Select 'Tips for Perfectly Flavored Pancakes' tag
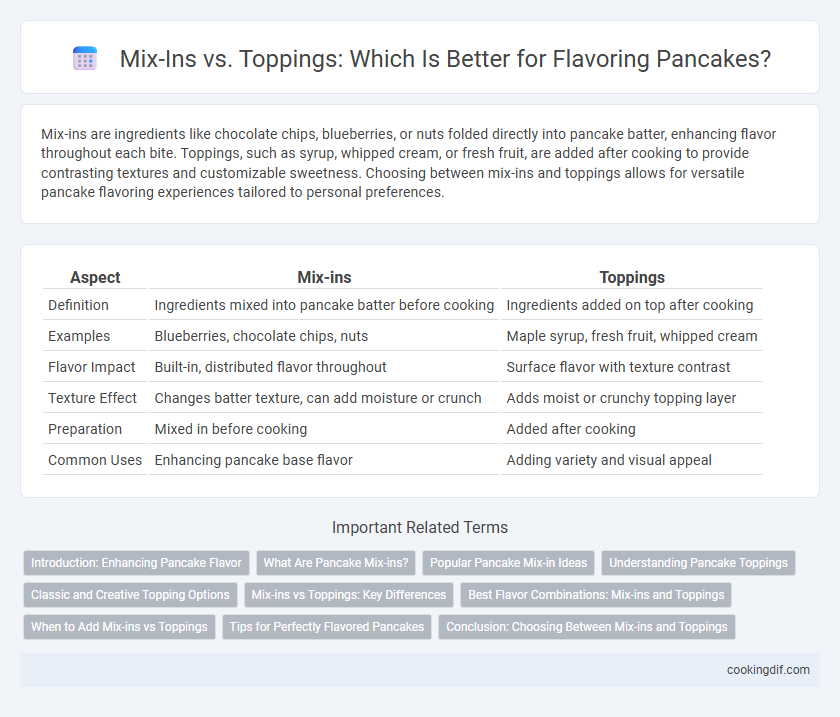 327,627
